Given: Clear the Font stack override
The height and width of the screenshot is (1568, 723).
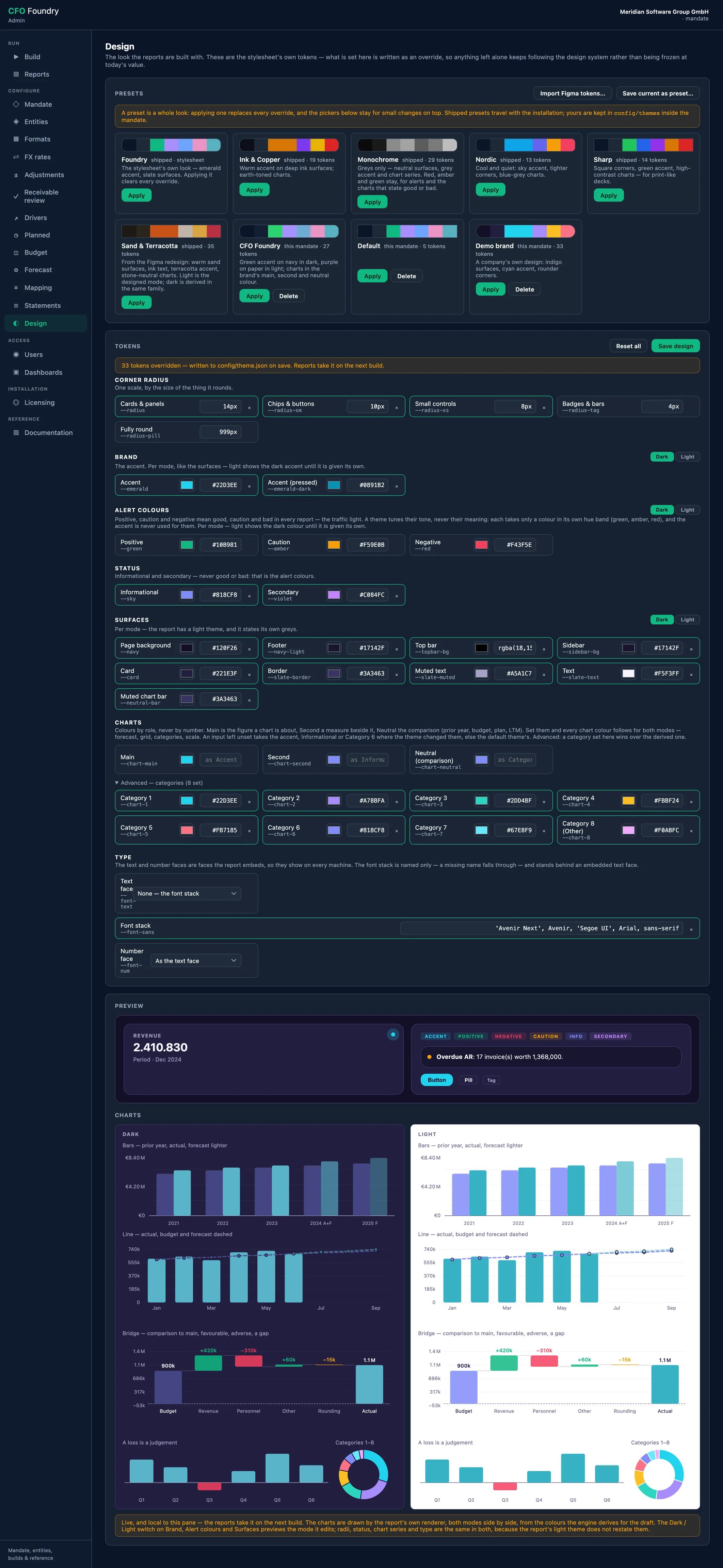Looking at the screenshot, I should pos(691,929).
